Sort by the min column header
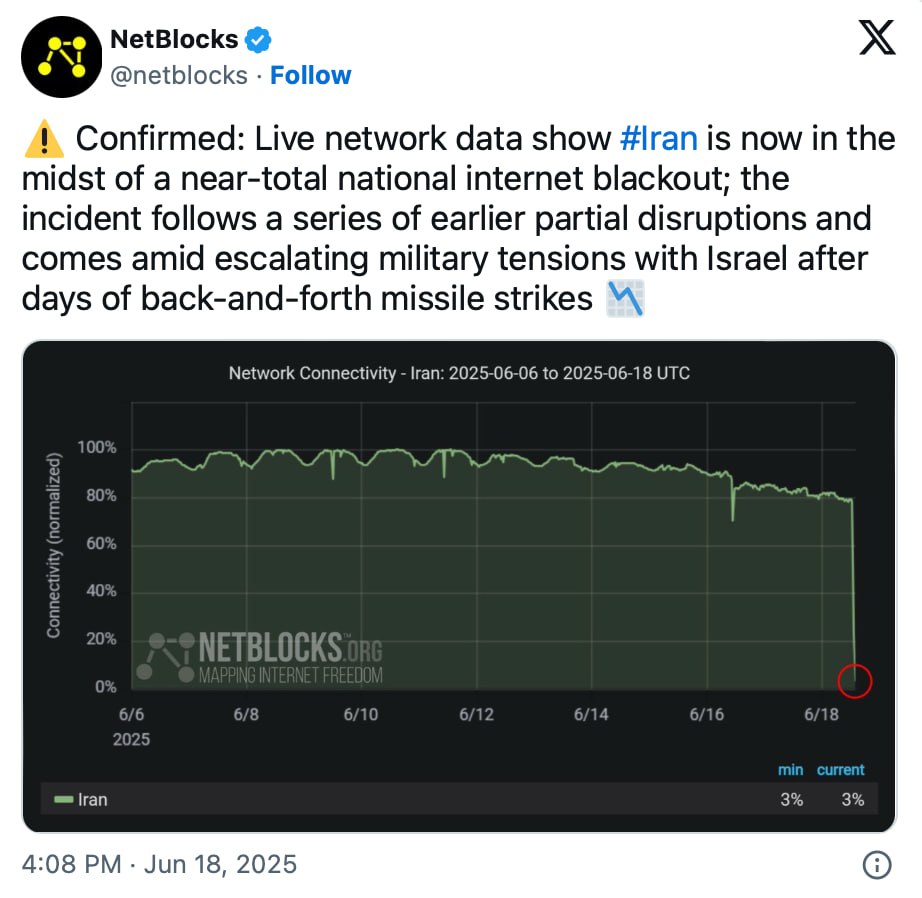The height and width of the screenshot is (898, 922). [790, 770]
